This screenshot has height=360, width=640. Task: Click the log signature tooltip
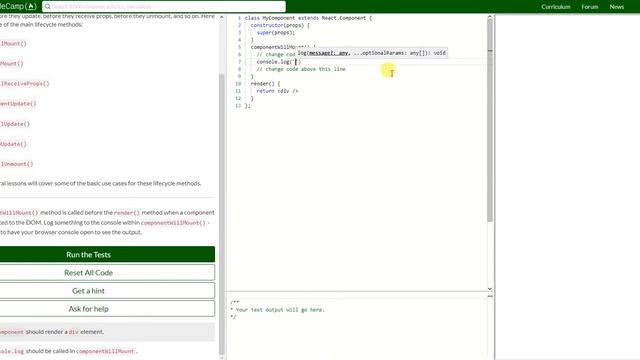pyautogui.click(x=371, y=53)
